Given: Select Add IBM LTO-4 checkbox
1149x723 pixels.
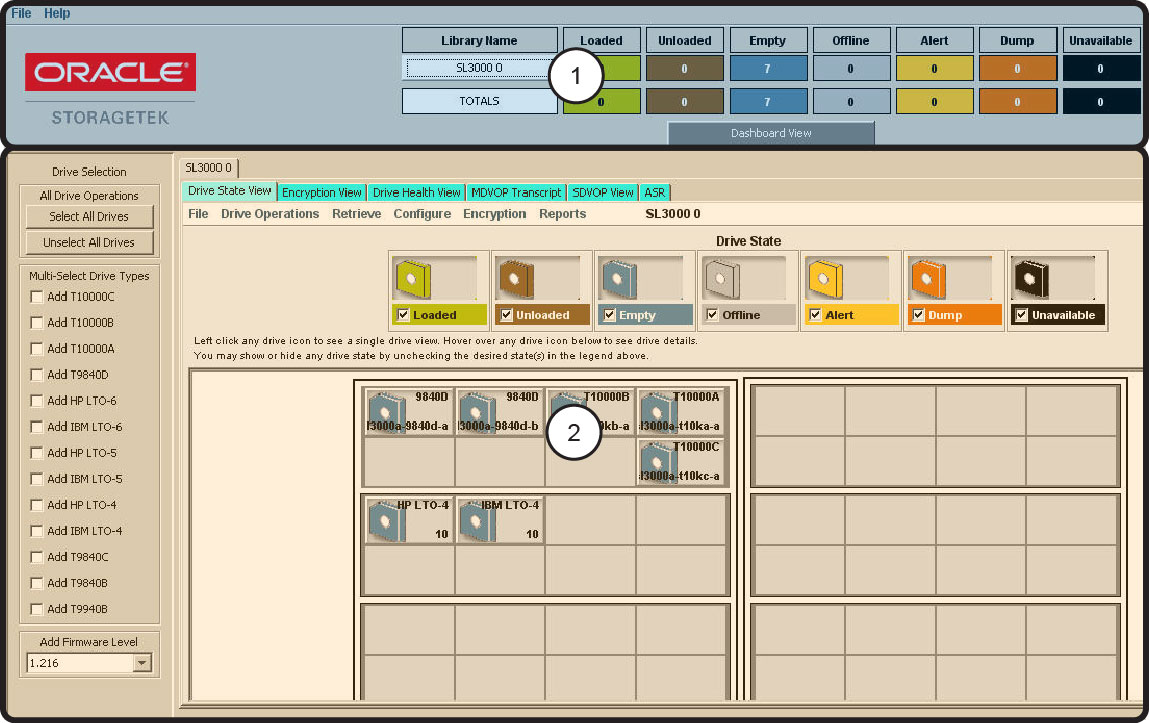Looking at the screenshot, I should [37, 530].
